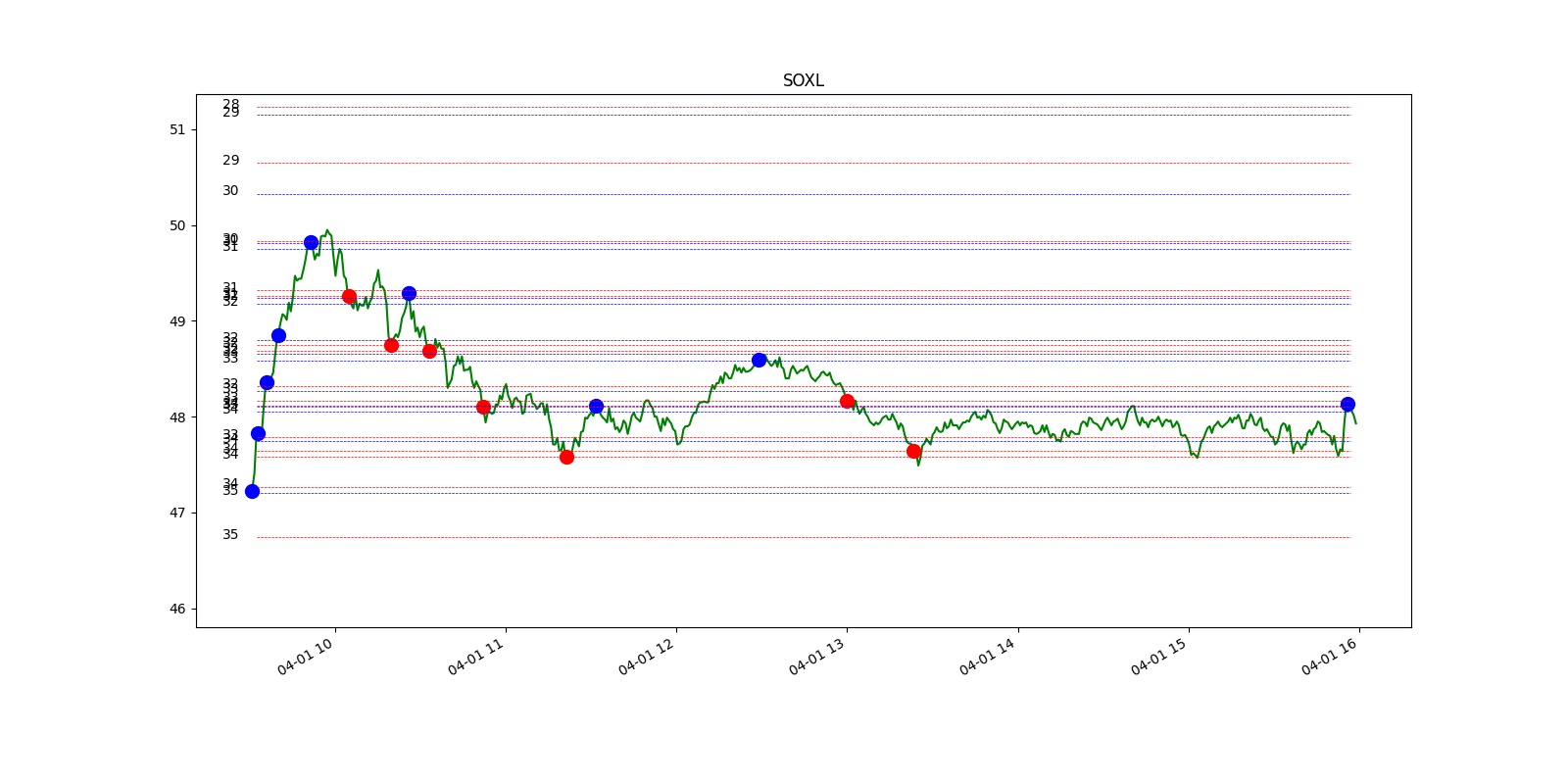Click the blue marker near the 49.8 peak

click(x=311, y=242)
